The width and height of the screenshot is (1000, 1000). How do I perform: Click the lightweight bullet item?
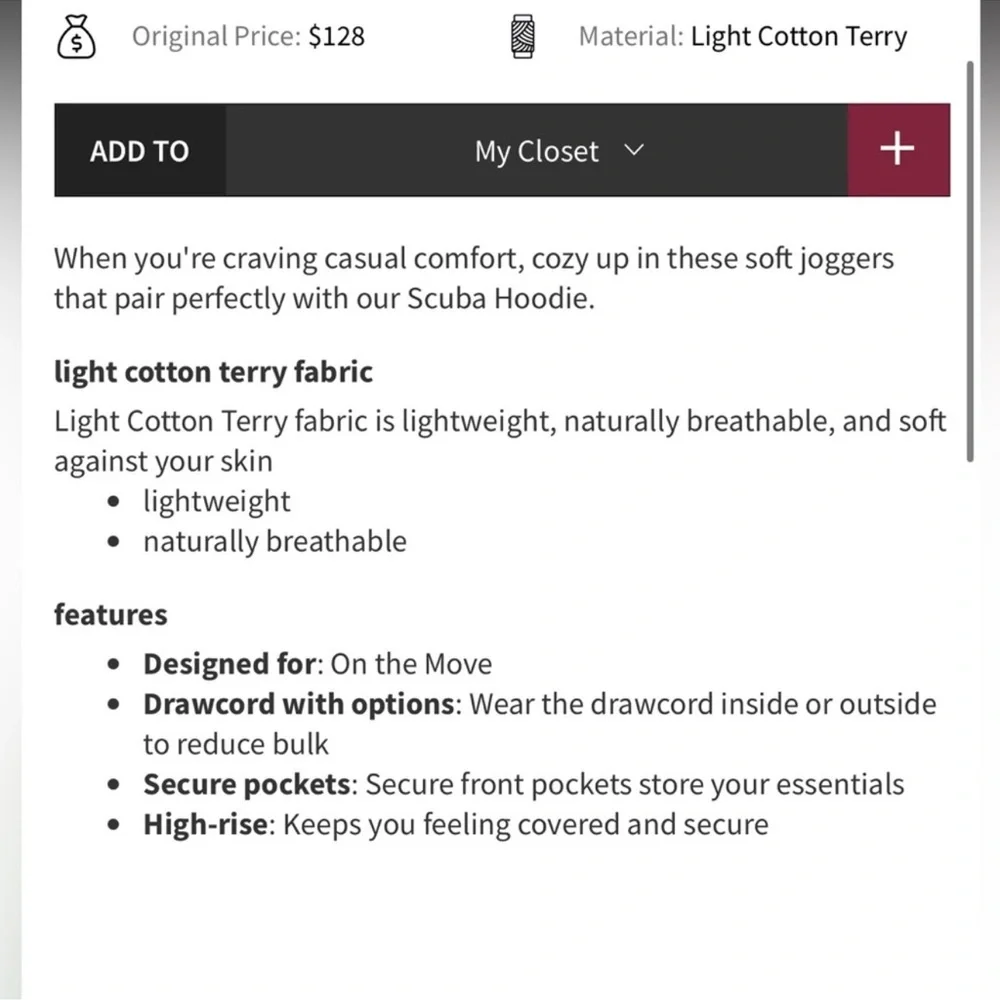(216, 501)
